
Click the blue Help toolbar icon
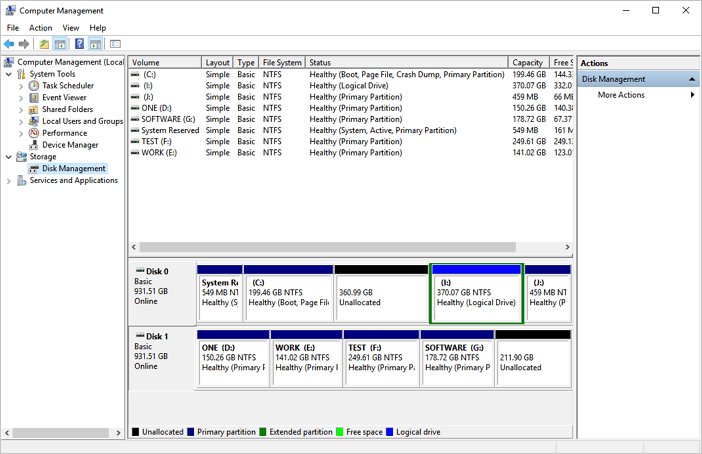coord(79,44)
